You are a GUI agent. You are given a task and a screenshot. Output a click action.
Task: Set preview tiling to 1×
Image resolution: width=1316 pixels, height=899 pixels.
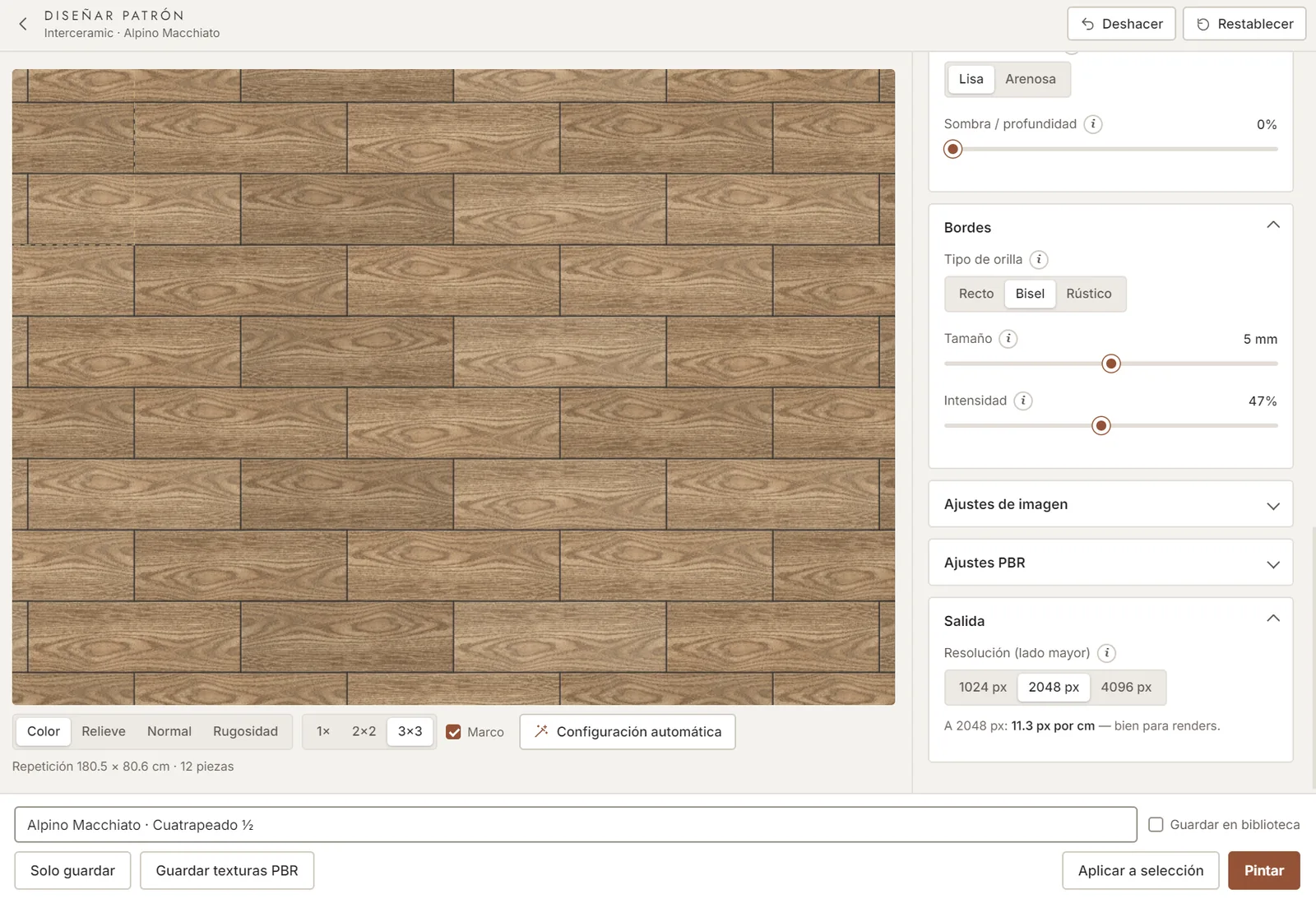pos(323,732)
